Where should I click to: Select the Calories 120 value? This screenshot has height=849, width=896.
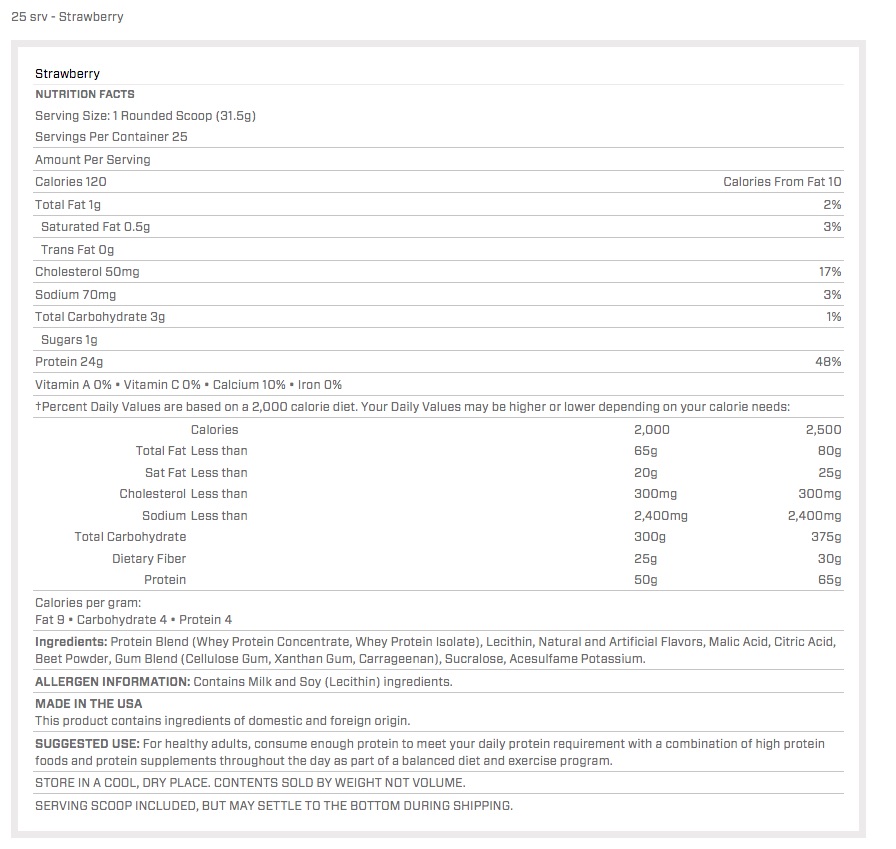tap(70, 182)
